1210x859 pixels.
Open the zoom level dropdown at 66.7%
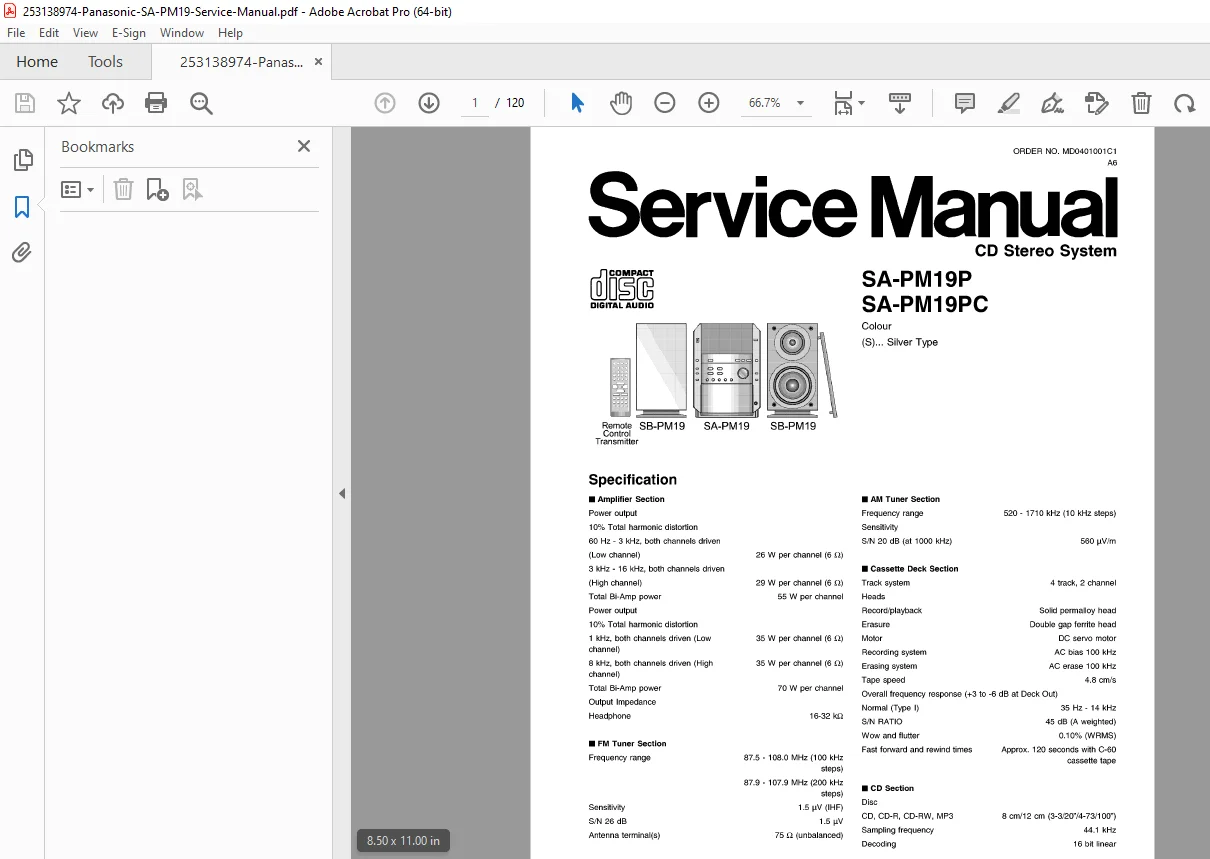tap(777, 103)
